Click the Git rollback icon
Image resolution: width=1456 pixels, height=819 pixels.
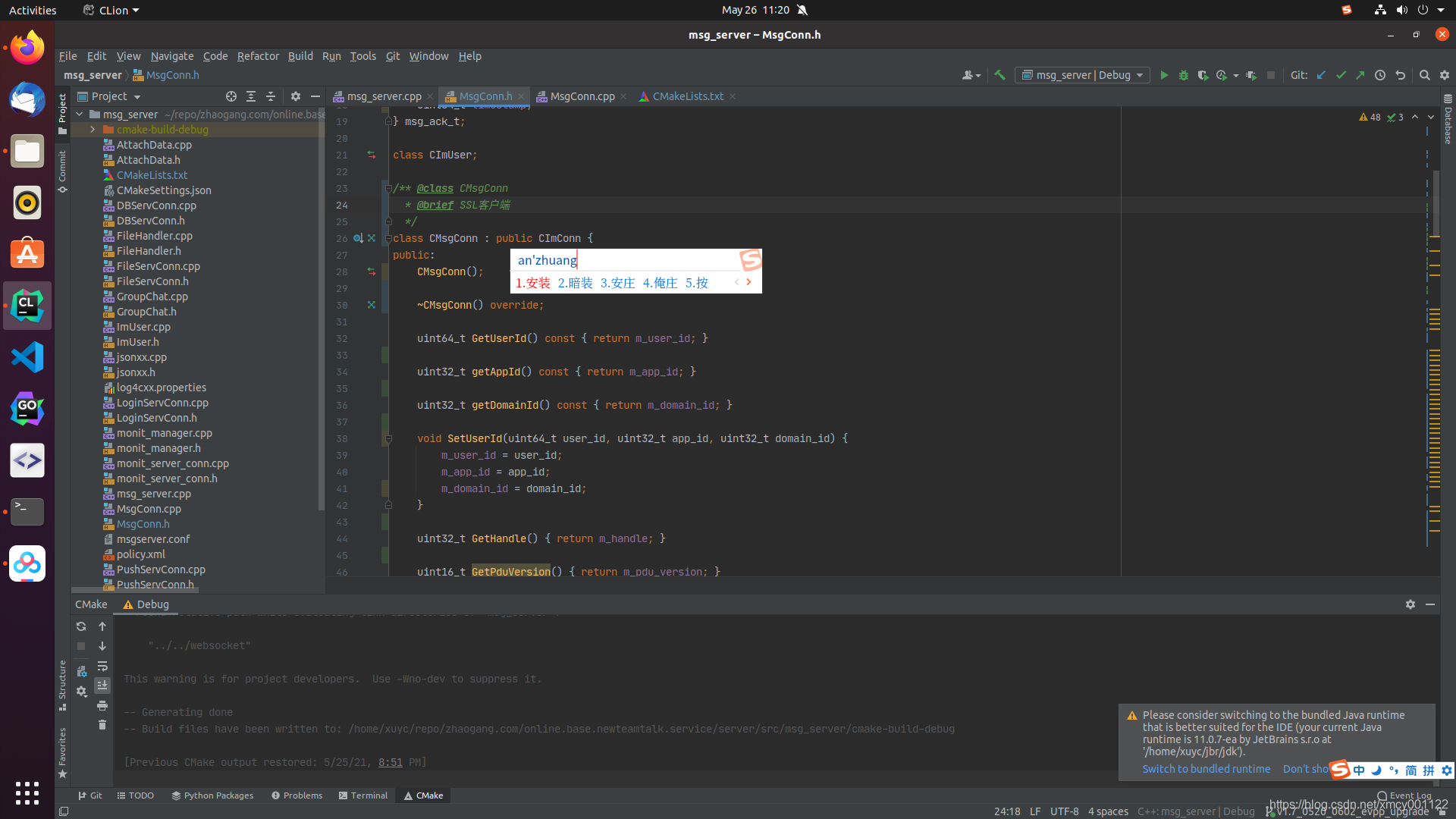[1400, 75]
